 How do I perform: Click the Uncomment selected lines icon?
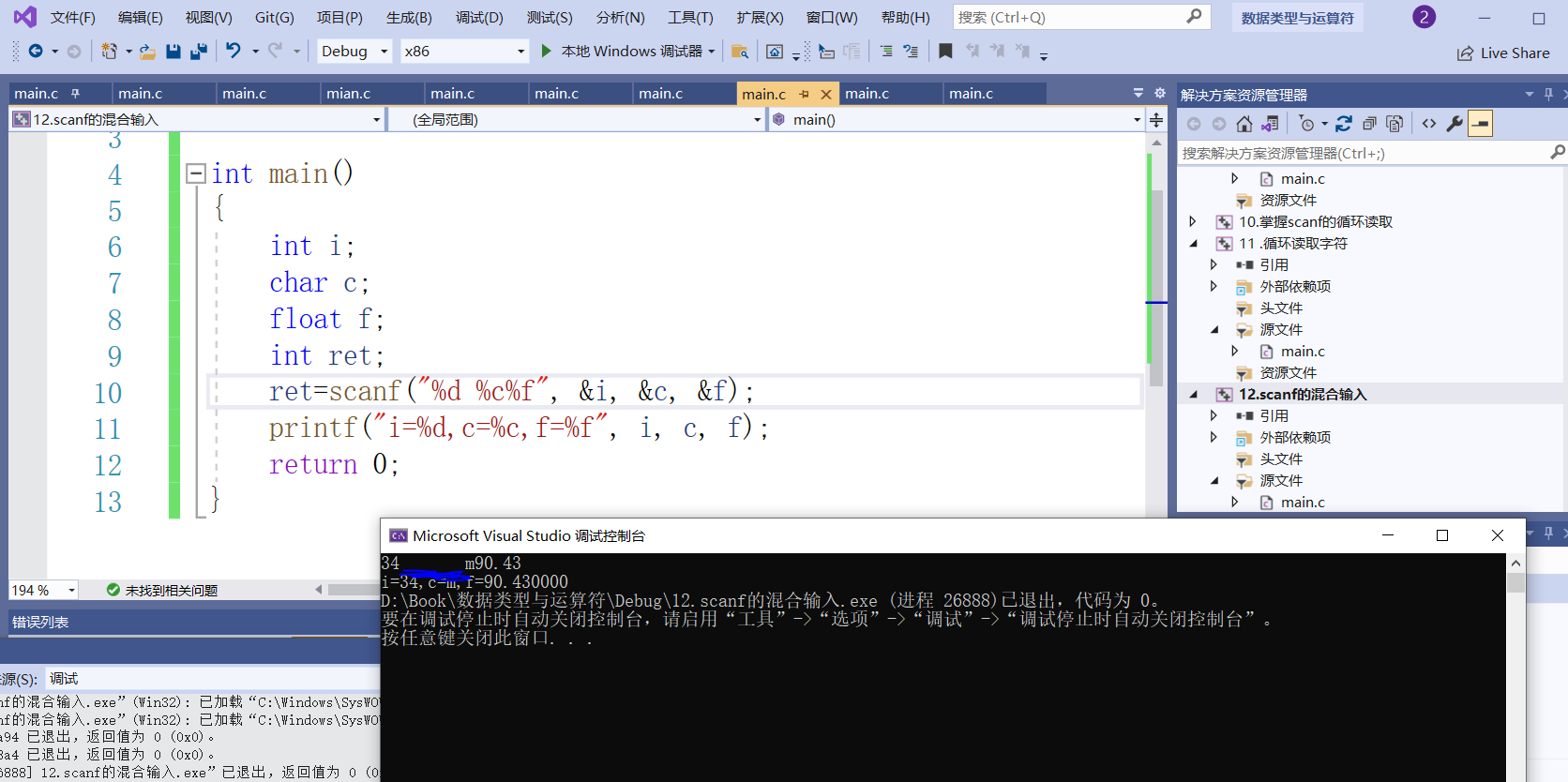(x=911, y=52)
